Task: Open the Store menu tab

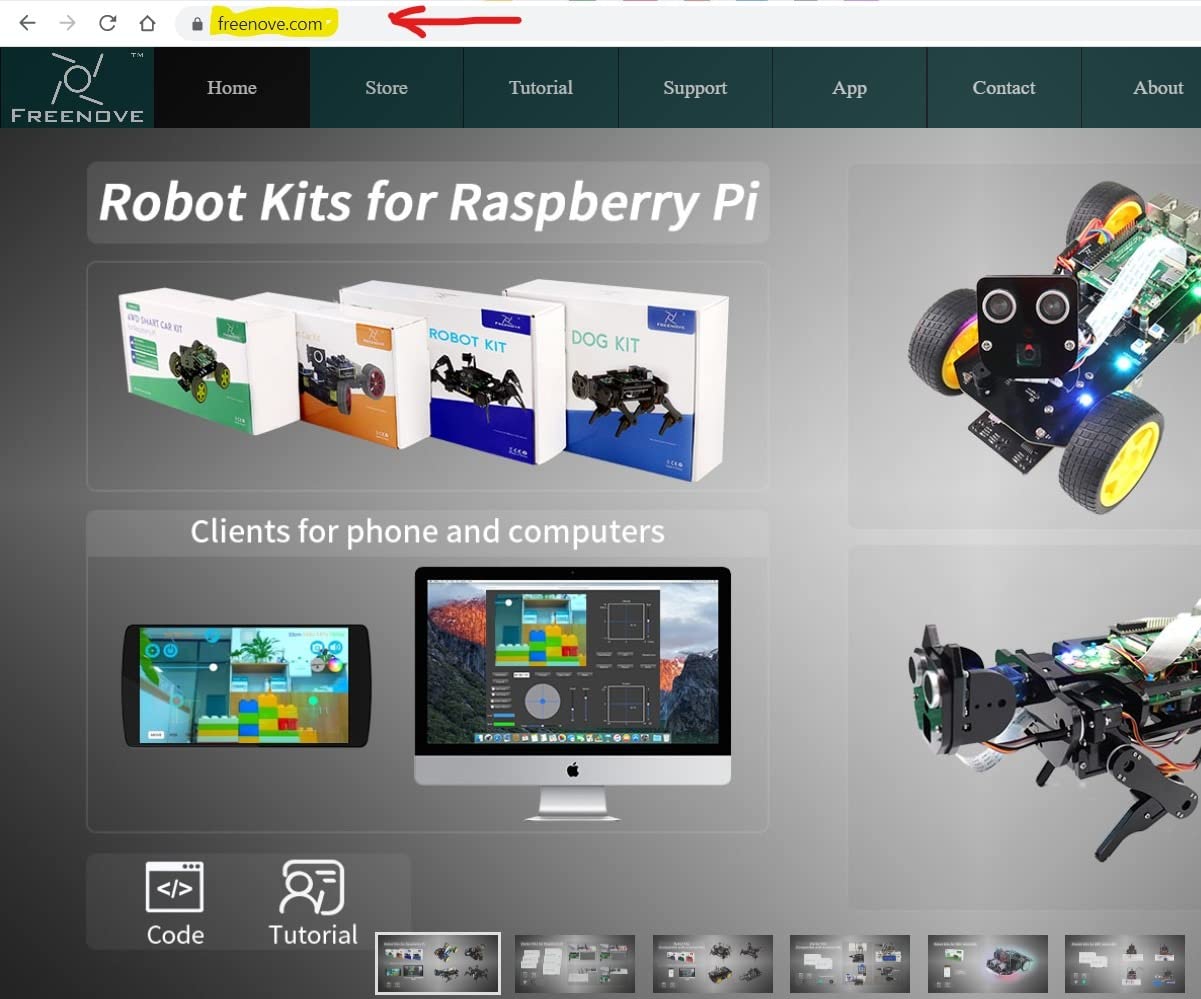Action: coord(386,88)
